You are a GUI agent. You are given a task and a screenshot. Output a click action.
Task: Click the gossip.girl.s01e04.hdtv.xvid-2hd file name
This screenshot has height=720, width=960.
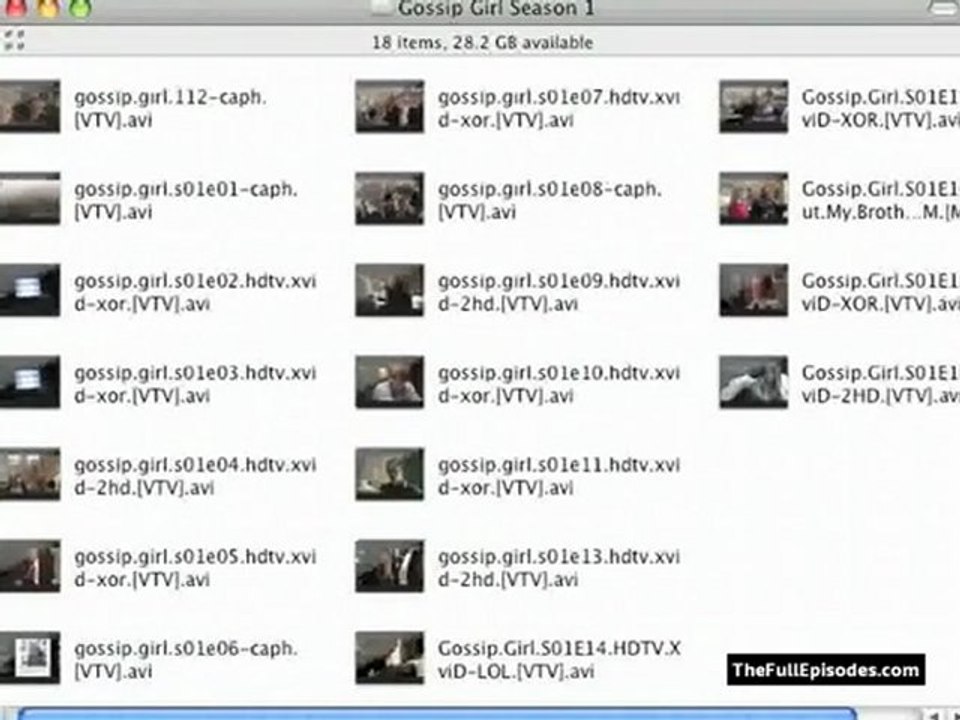pyautogui.click(x=195, y=476)
